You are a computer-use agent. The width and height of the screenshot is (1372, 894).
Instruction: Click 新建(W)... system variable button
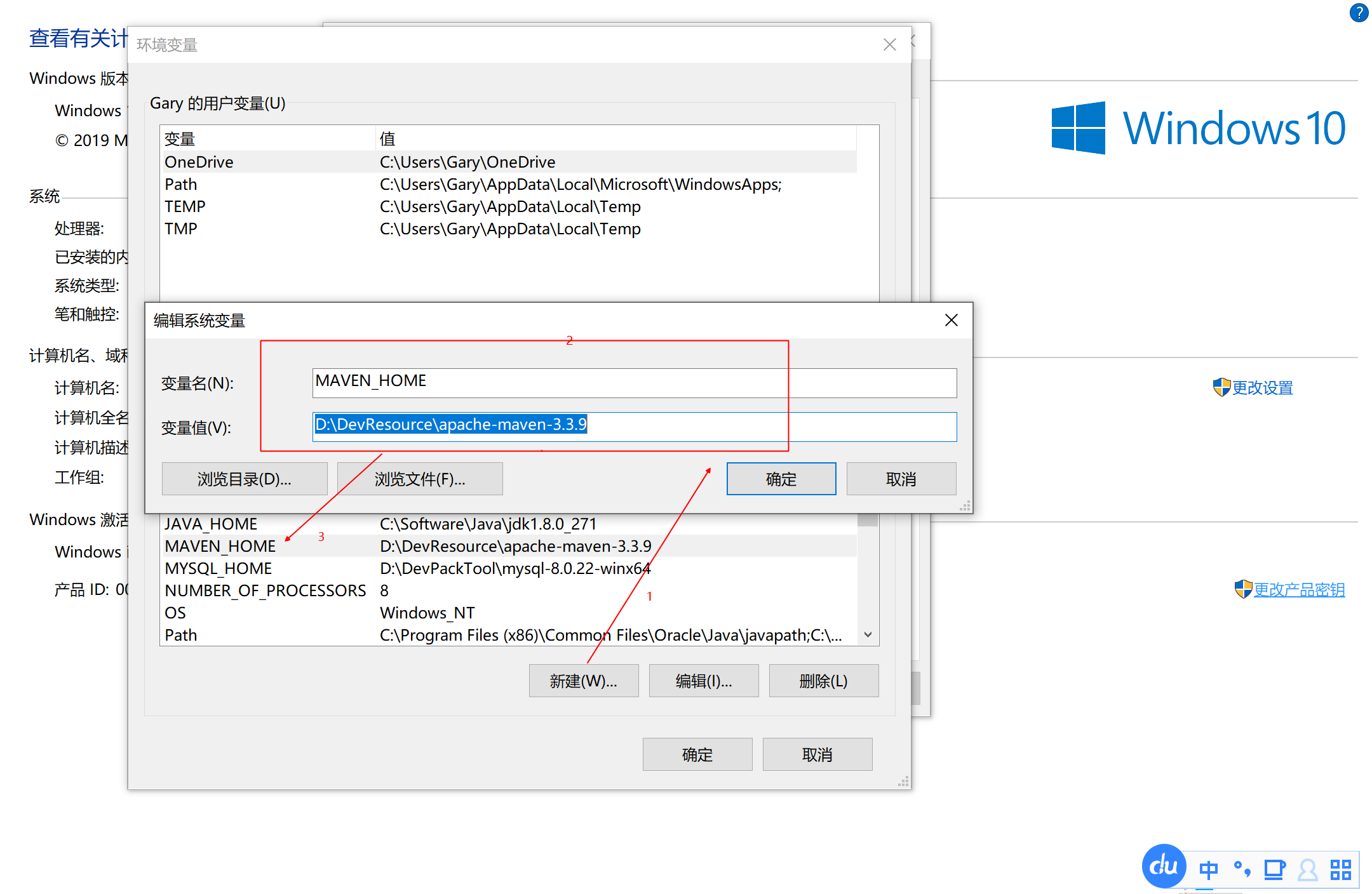tap(583, 681)
